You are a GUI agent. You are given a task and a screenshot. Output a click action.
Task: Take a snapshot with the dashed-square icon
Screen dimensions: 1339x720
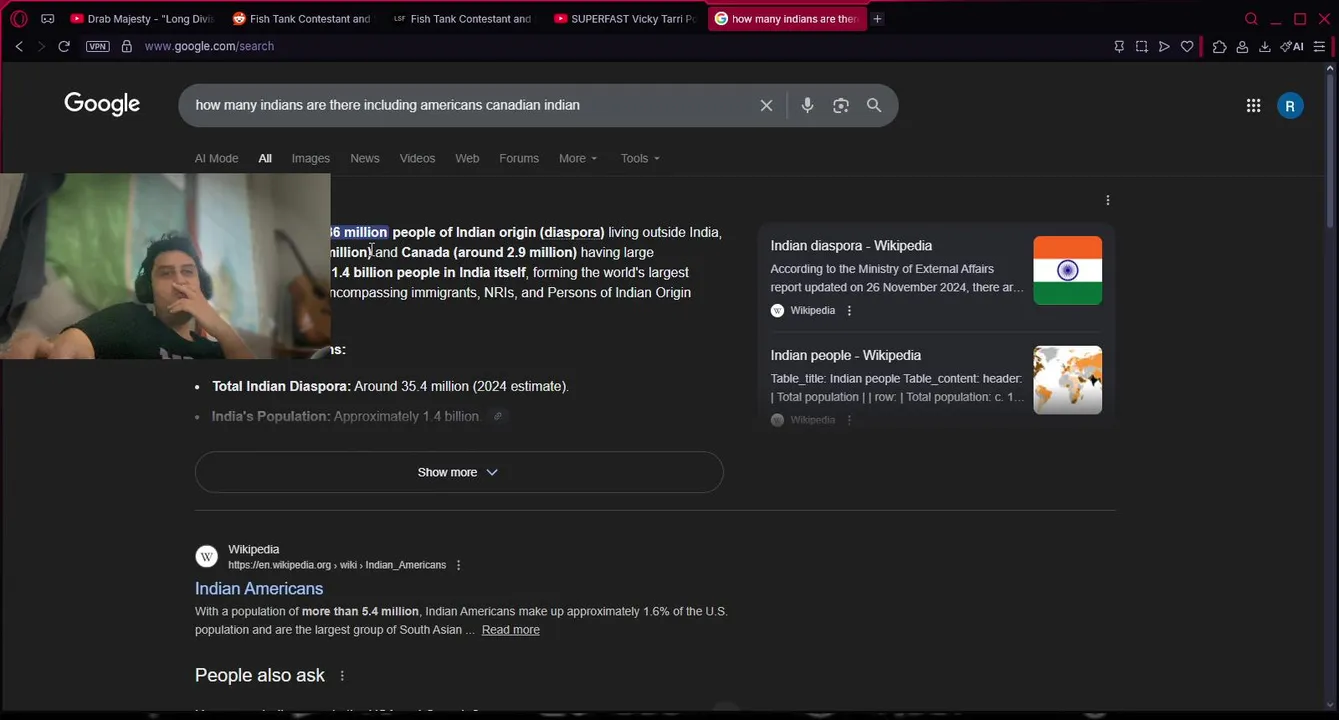pyautogui.click(x=1141, y=46)
